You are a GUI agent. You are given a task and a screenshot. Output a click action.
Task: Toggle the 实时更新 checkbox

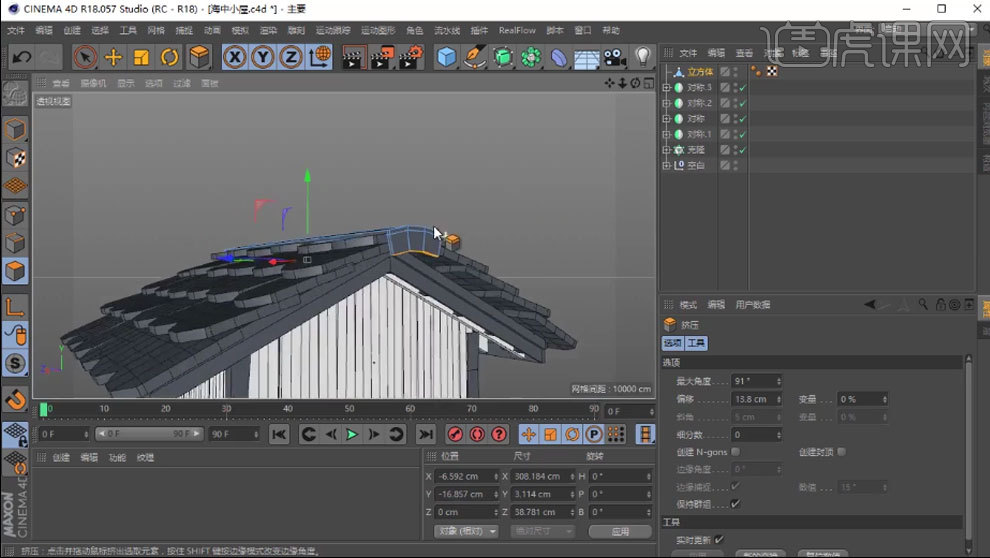click(719, 540)
